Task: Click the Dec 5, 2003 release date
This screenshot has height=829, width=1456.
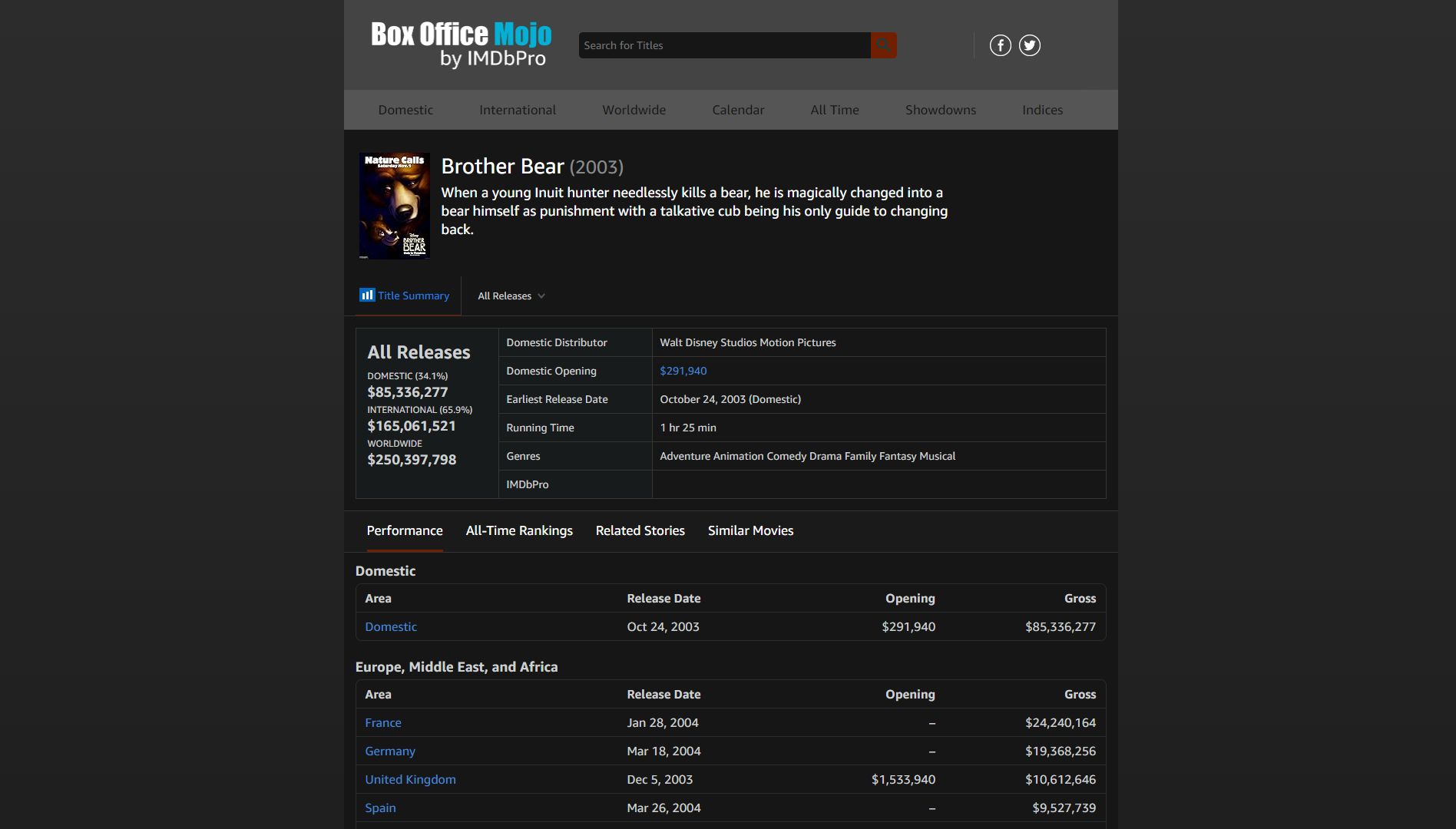Action: 660,779
